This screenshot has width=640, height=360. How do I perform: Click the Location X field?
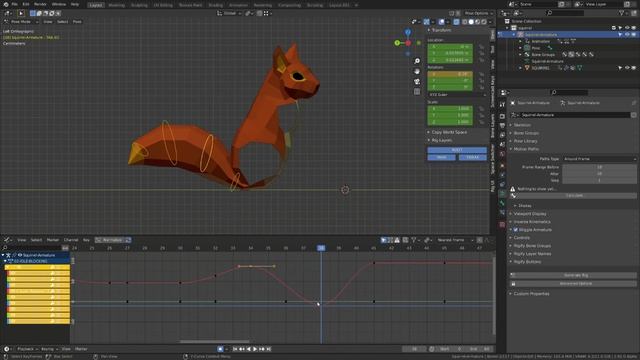[450, 47]
